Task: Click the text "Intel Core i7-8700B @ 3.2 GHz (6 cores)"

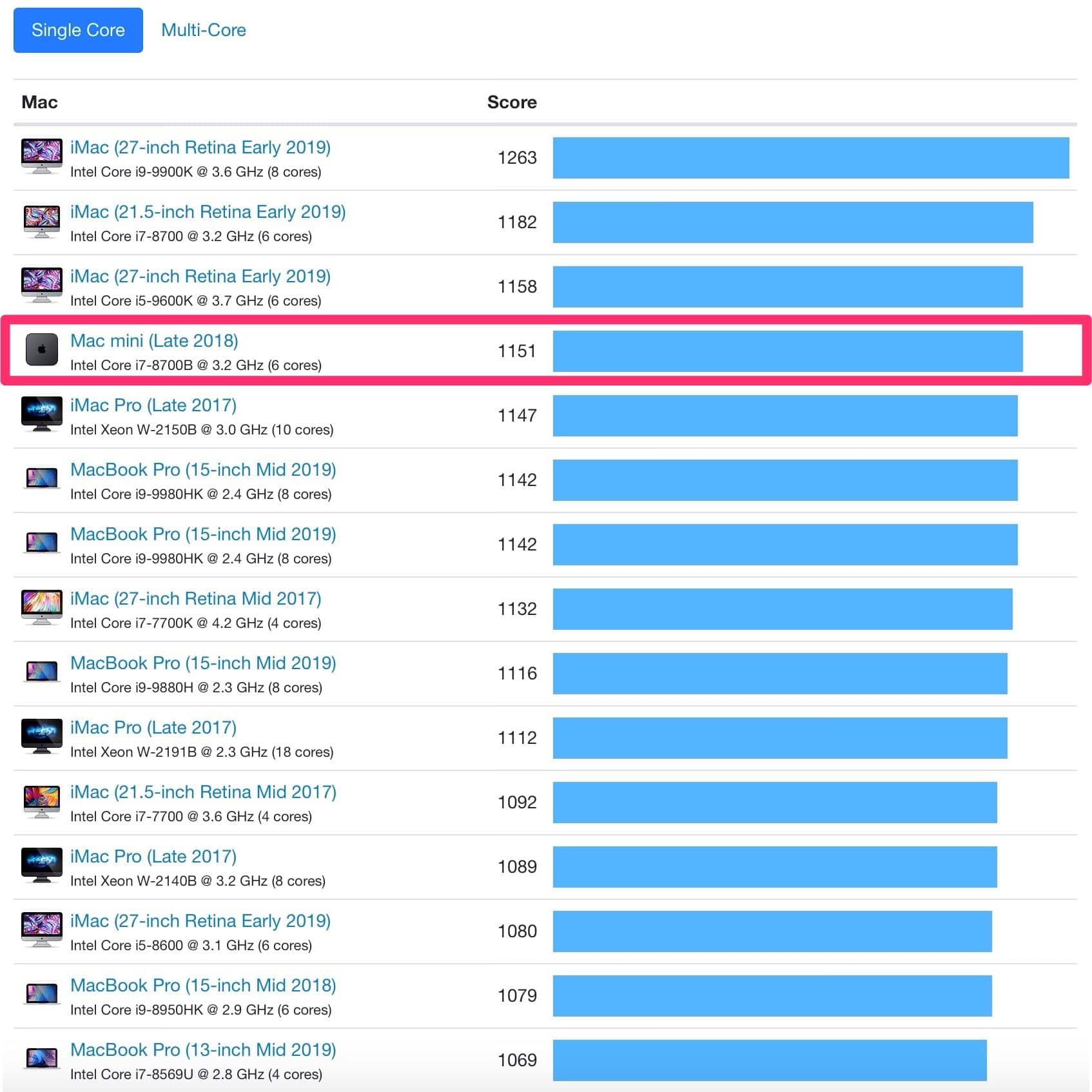Action: click(x=196, y=366)
